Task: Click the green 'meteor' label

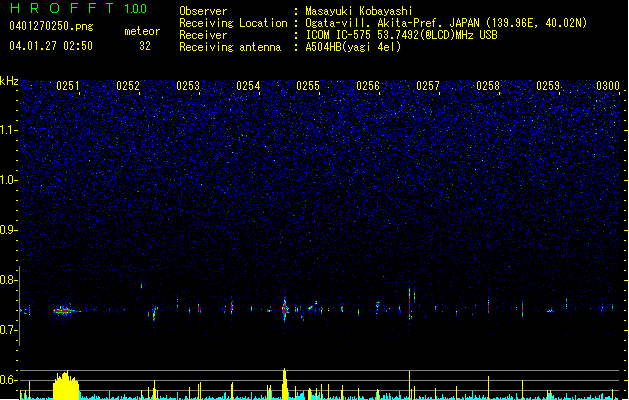Action: [142, 31]
